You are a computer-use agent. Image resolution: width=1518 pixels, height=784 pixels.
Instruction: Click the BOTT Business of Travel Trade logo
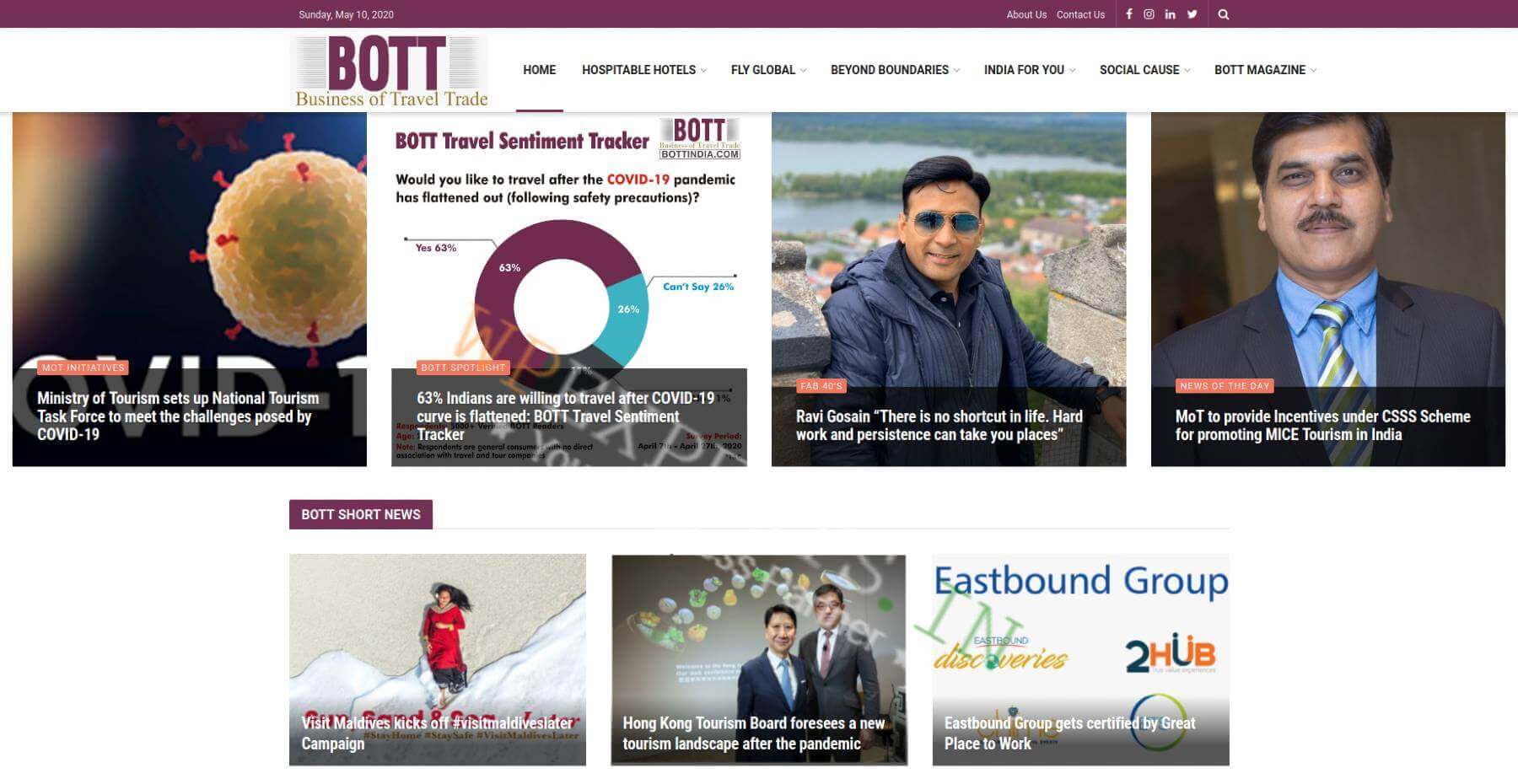(x=390, y=72)
